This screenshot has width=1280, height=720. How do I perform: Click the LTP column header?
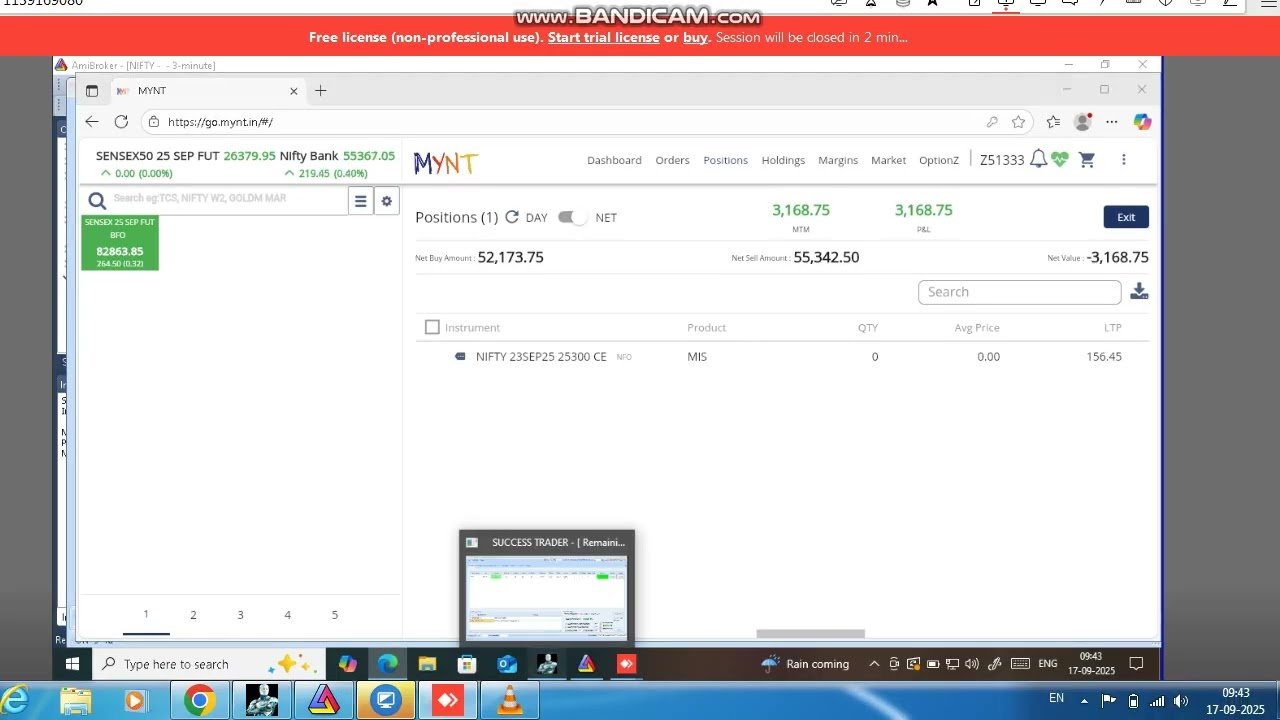pyautogui.click(x=1113, y=328)
